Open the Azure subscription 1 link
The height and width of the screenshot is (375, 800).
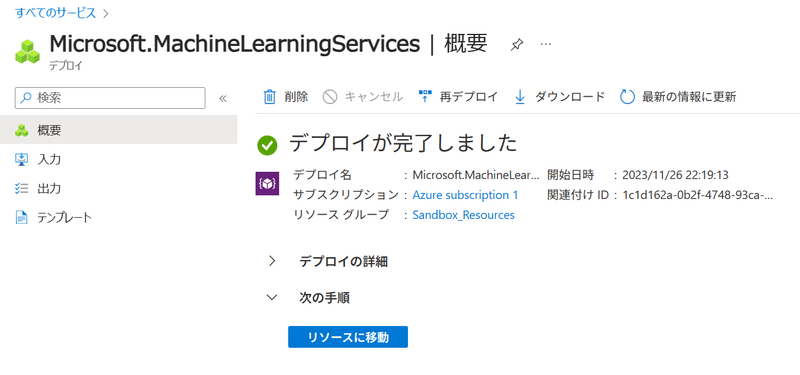[x=465, y=195]
